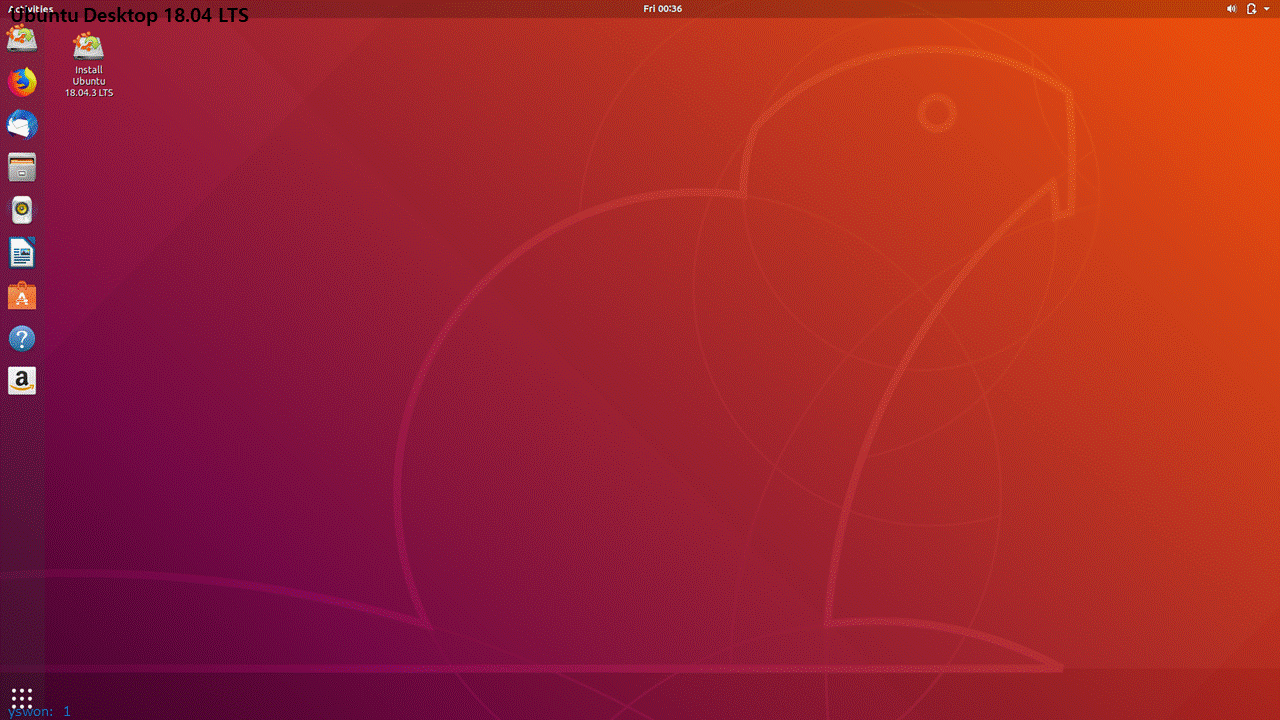Click the Show Applications grid icon
The image size is (1280, 720).
tap(22, 696)
